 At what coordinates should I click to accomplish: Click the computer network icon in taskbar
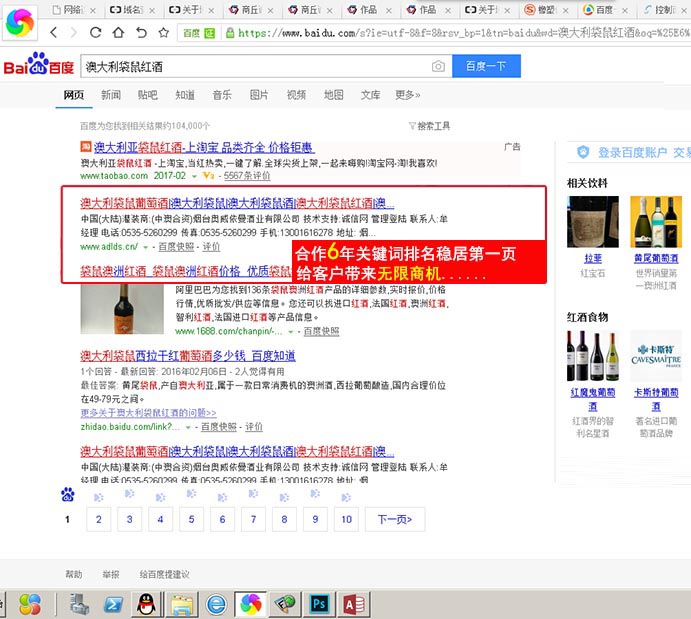80,604
